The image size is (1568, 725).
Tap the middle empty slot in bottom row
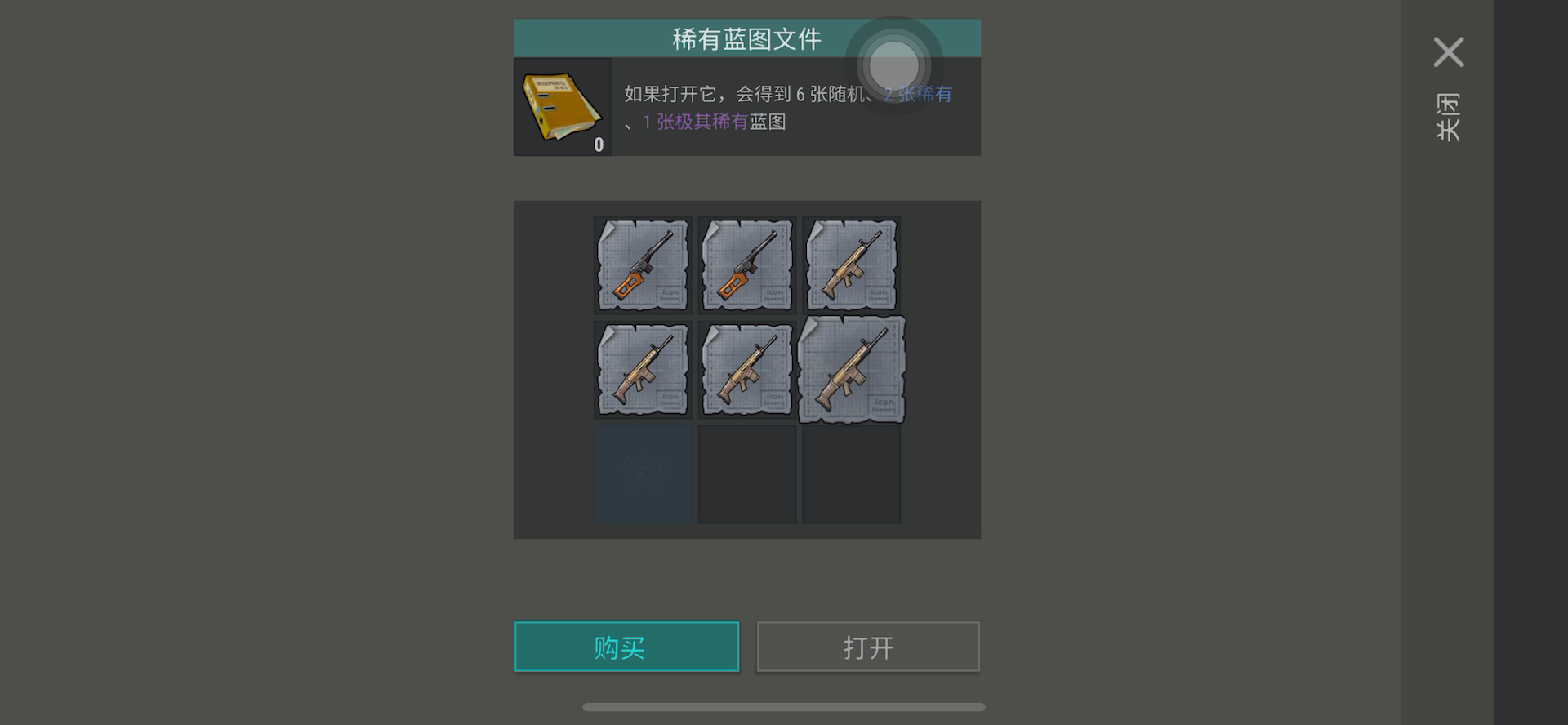[747, 474]
